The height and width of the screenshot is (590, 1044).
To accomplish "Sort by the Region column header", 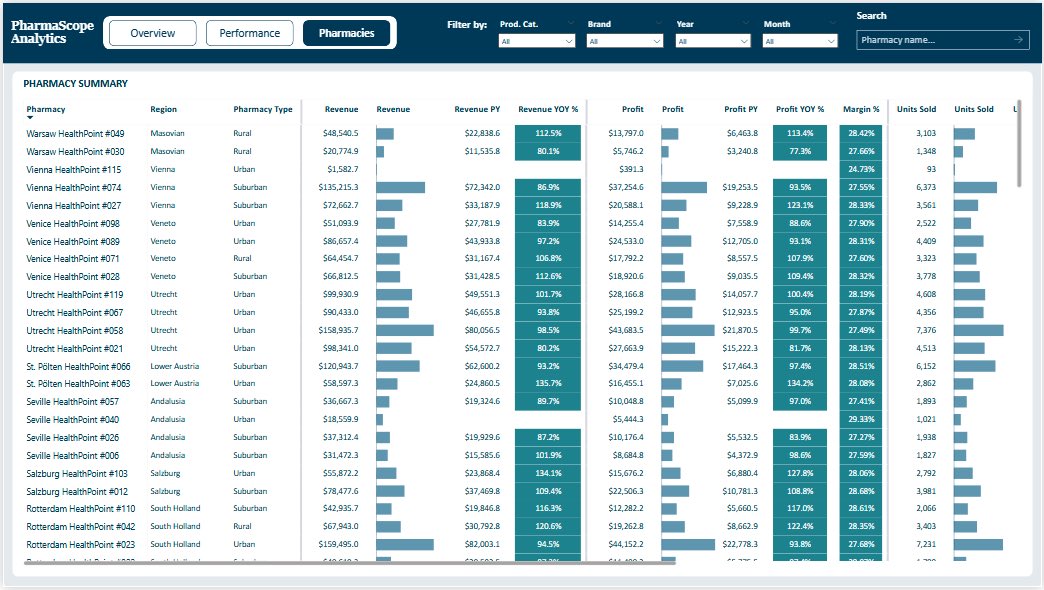I will click(x=163, y=109).
